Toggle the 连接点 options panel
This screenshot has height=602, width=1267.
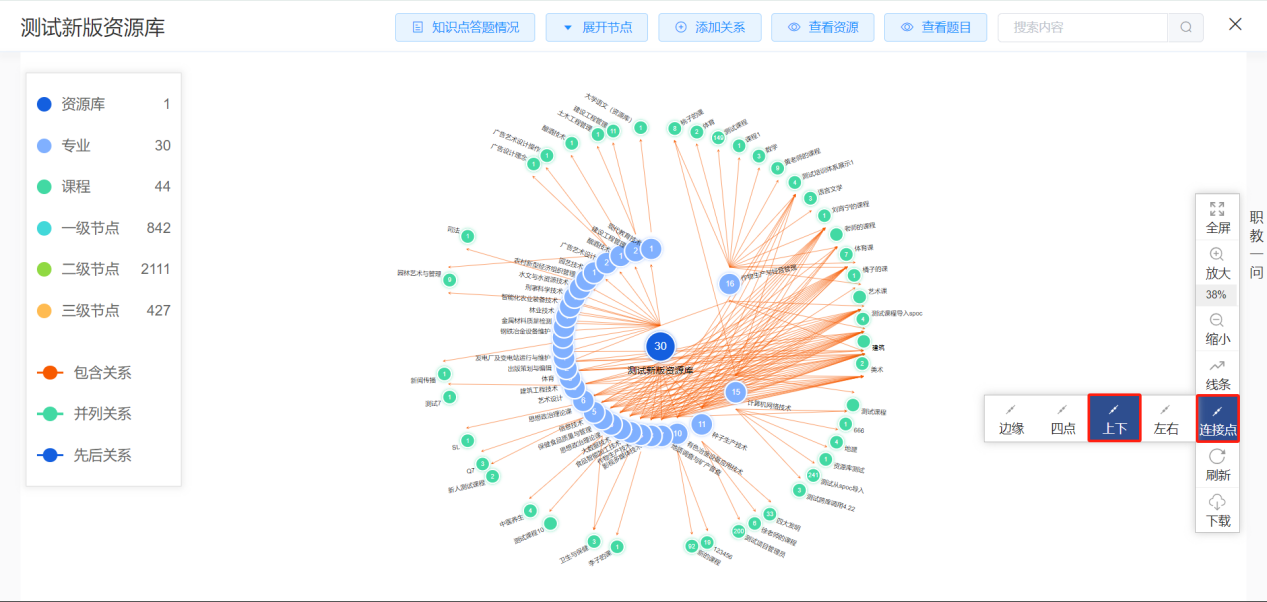tap(1217, 418)
